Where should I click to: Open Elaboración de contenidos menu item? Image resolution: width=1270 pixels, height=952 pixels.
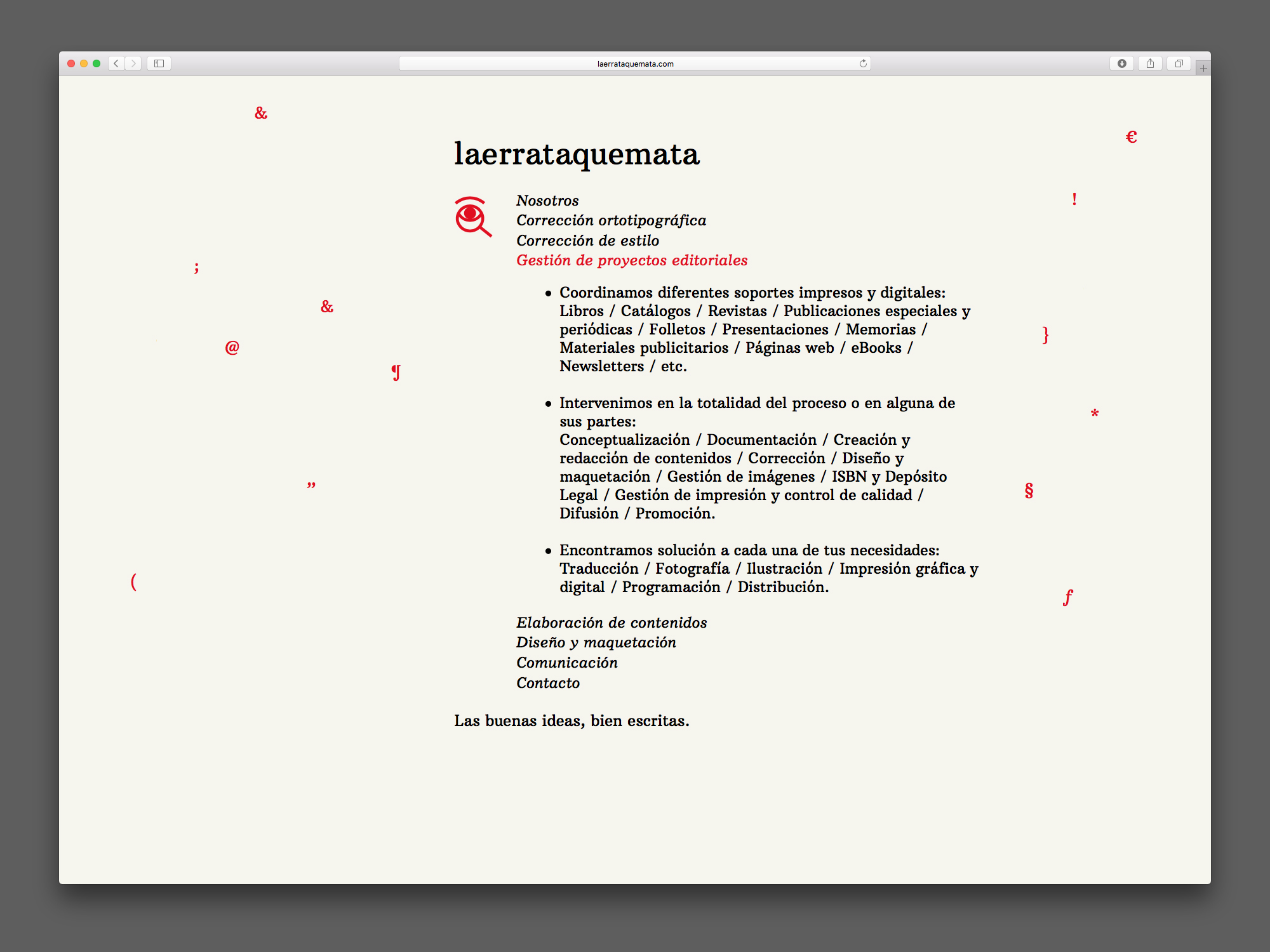(612, 623)
